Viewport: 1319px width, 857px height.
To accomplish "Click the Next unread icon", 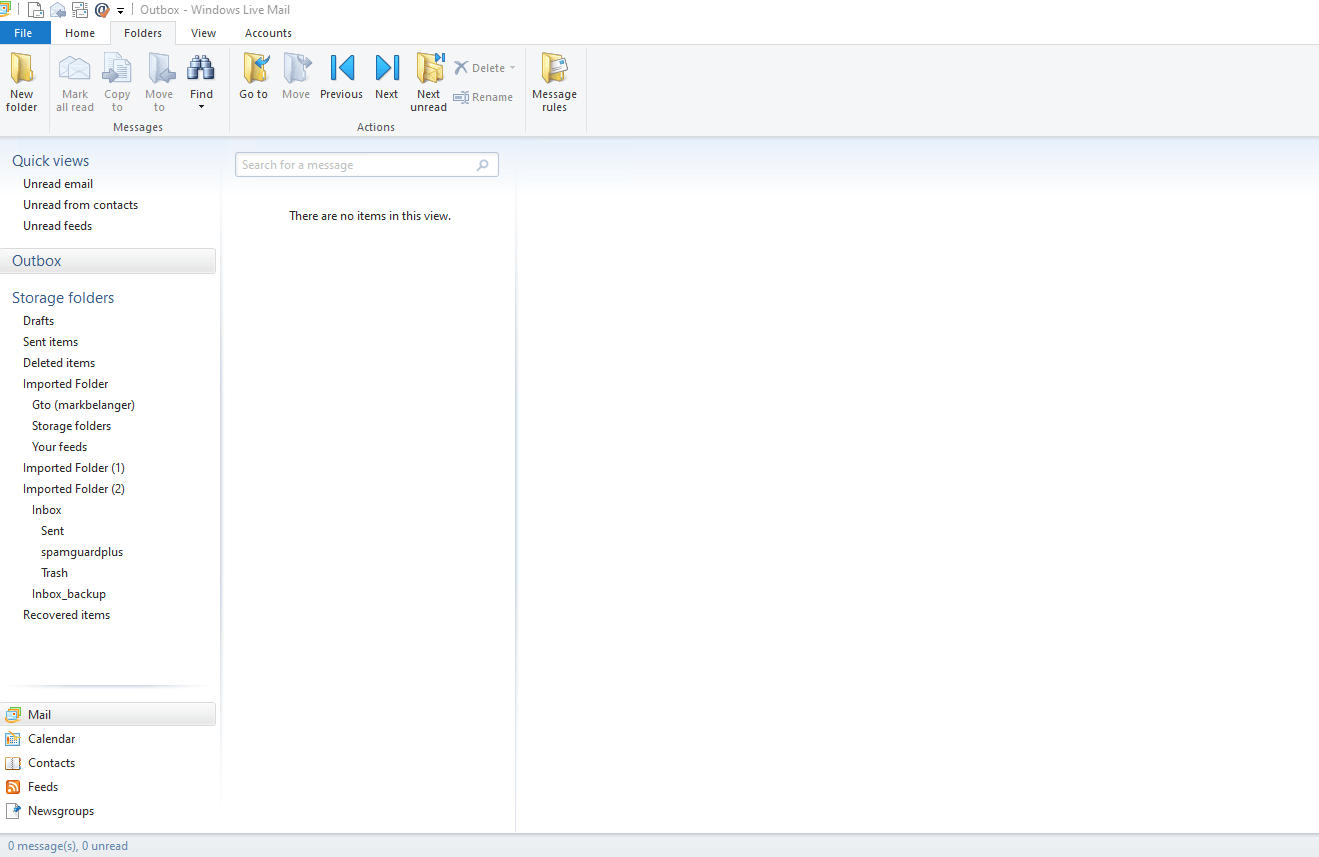I will (429, 68).
